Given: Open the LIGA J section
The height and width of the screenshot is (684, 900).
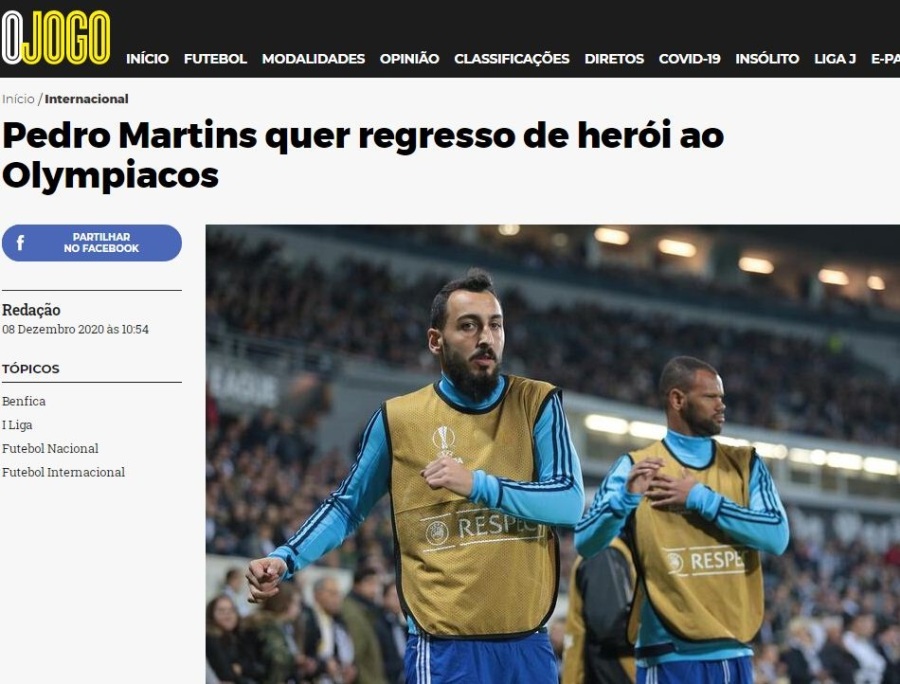Looking at the screenshot, I should [835, 59].
